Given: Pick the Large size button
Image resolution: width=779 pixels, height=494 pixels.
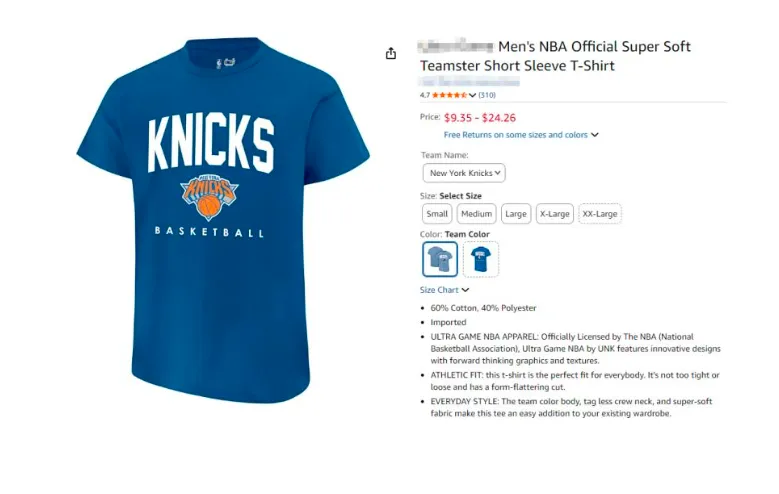Looking at the screenshot, I should pos(516,214).
